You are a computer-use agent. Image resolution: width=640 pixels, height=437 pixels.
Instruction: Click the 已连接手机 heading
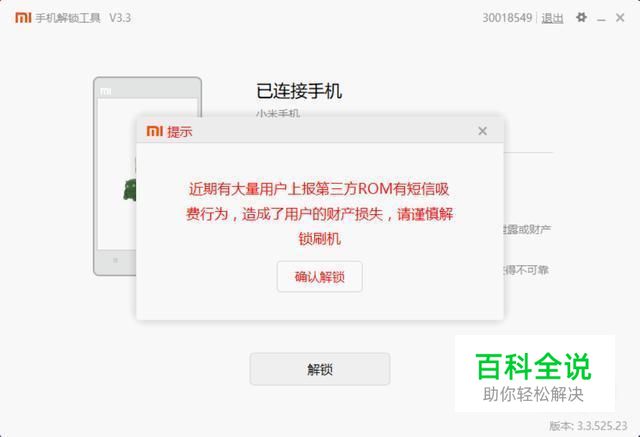299,91
